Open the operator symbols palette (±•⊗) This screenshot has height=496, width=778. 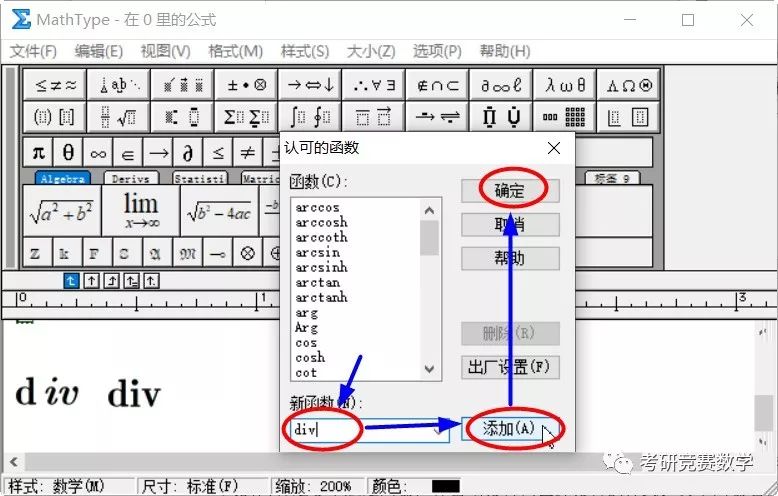pos(246,85)
